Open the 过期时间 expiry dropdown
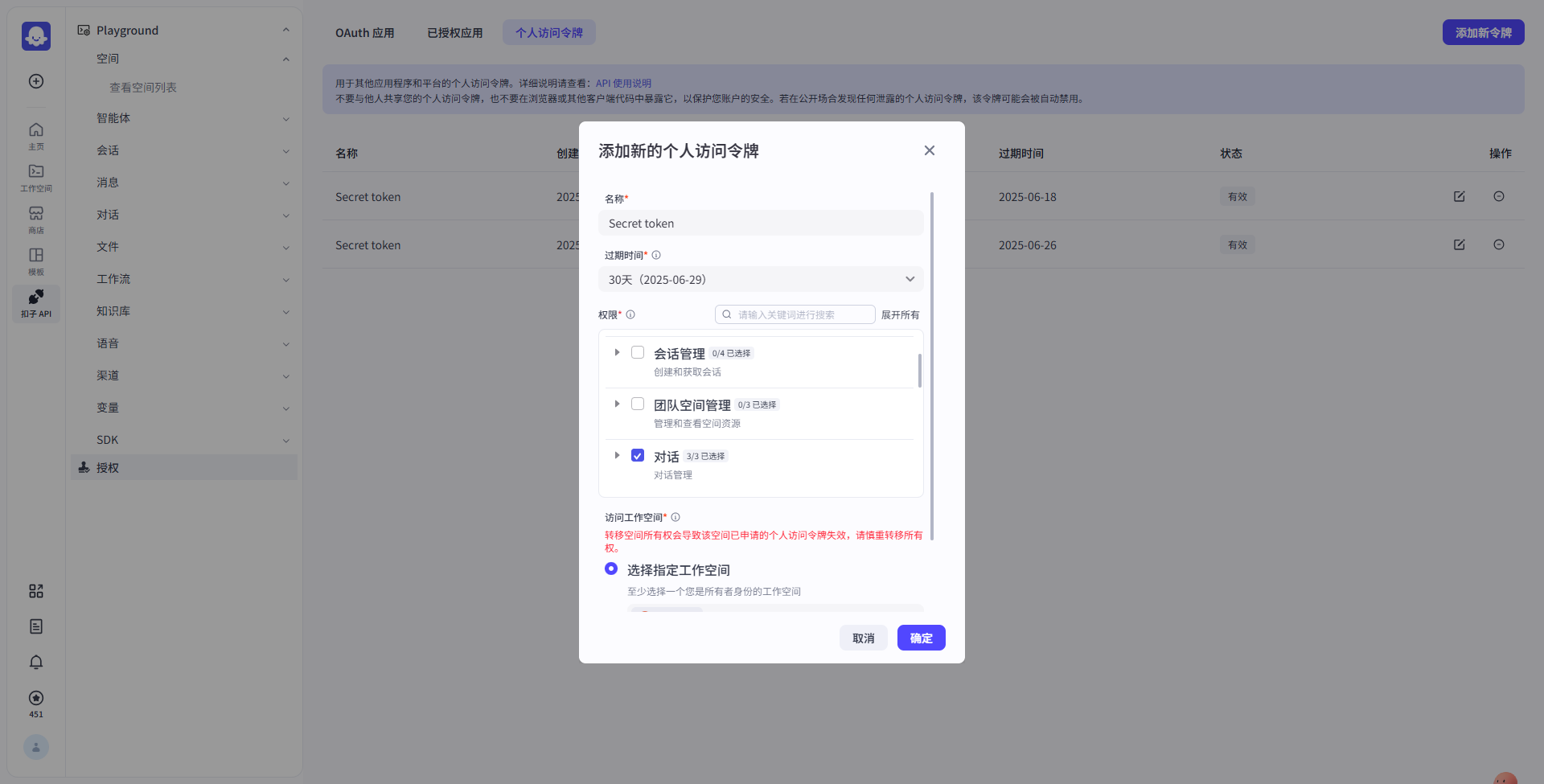1544x784 pixels. [x=760, y=280]
